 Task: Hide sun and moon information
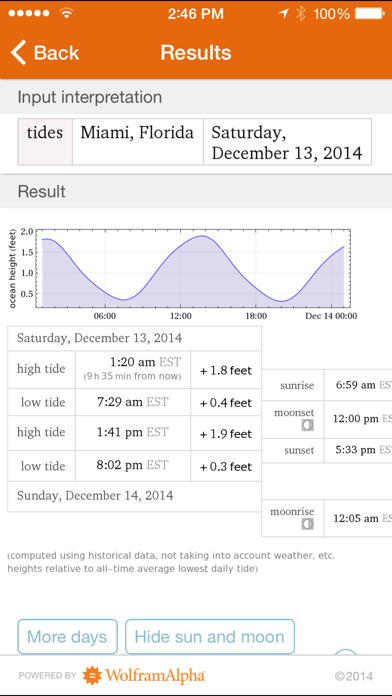tap(210, 637)
